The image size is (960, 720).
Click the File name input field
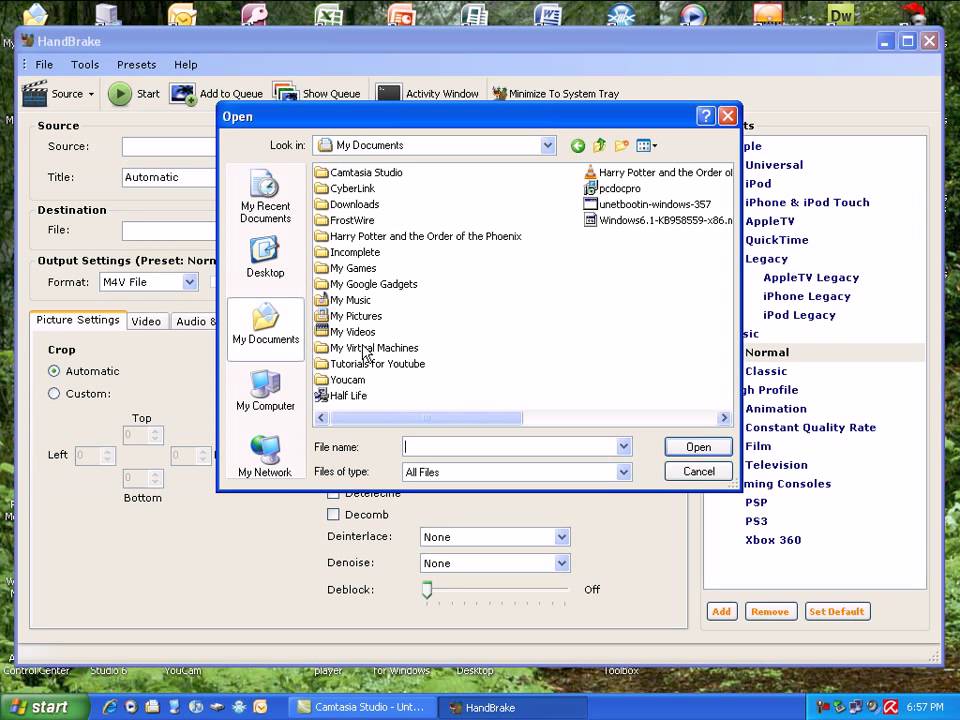pos(509,447)
